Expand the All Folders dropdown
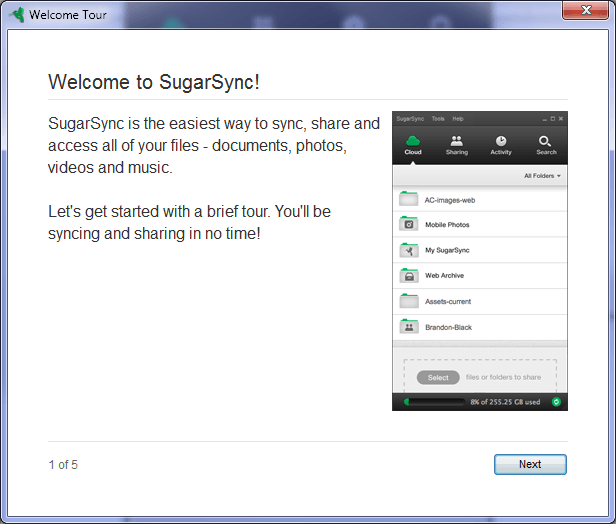 point(542,176)
